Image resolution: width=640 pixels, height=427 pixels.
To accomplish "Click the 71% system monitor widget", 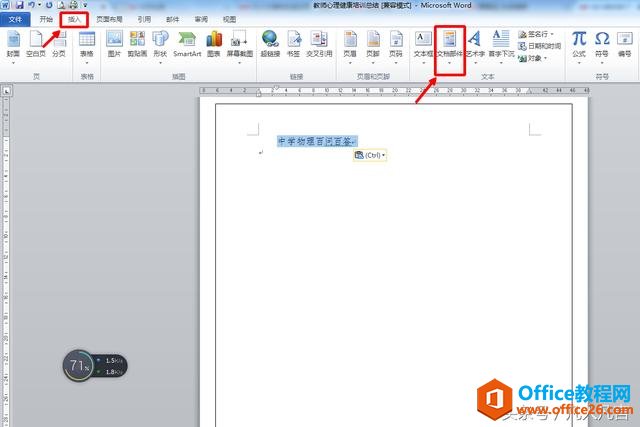I will coord(95,365).
